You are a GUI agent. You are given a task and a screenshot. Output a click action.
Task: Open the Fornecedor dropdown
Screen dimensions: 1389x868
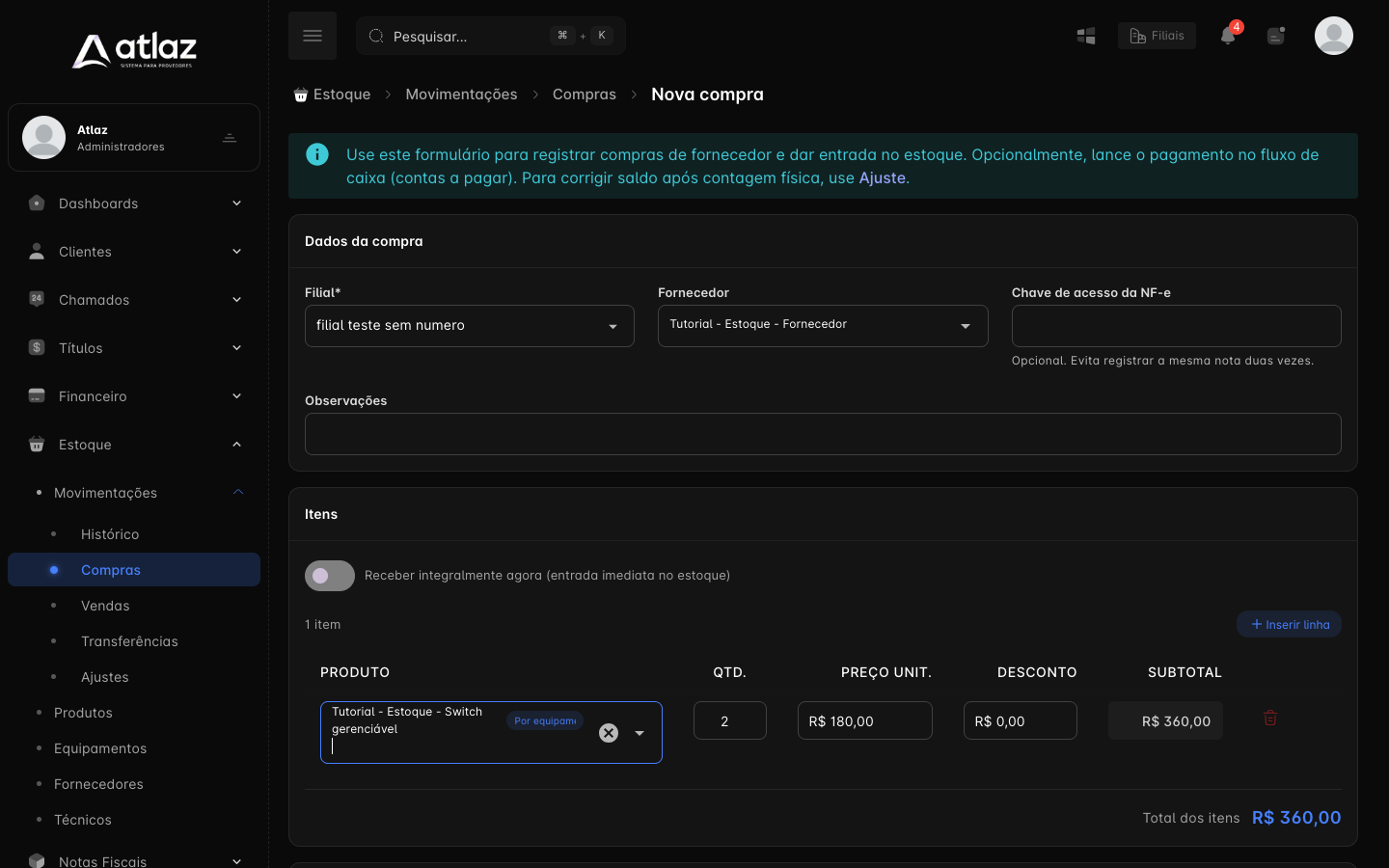coord(823,326)
